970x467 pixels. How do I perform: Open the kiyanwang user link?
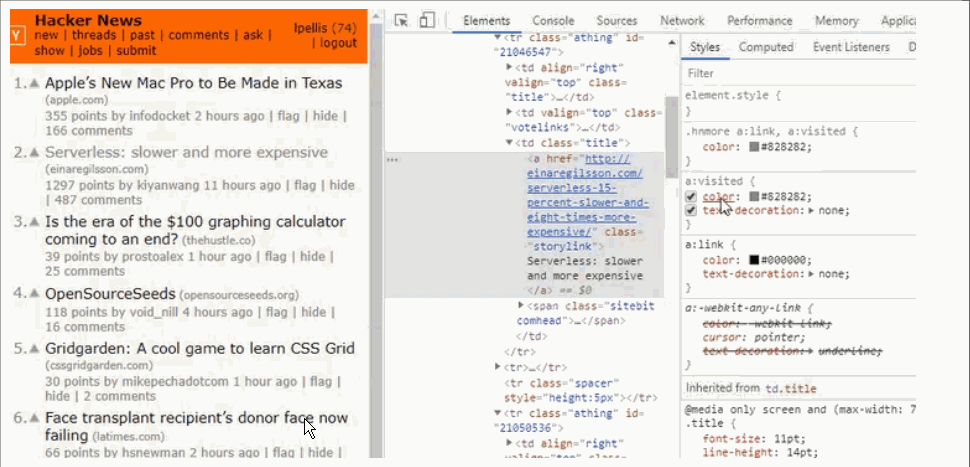pos(168,185)
